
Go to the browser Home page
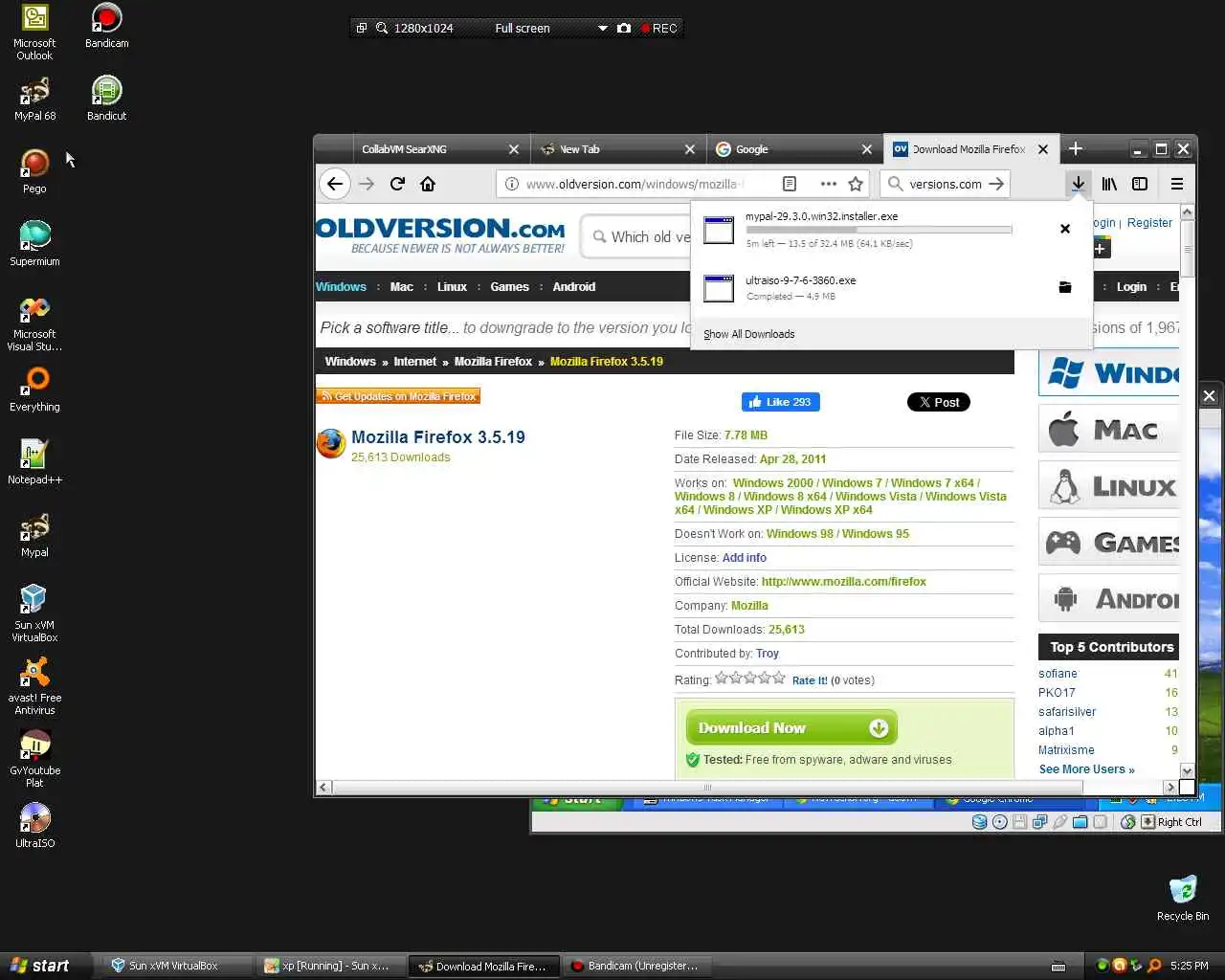(x=428, y=184)
